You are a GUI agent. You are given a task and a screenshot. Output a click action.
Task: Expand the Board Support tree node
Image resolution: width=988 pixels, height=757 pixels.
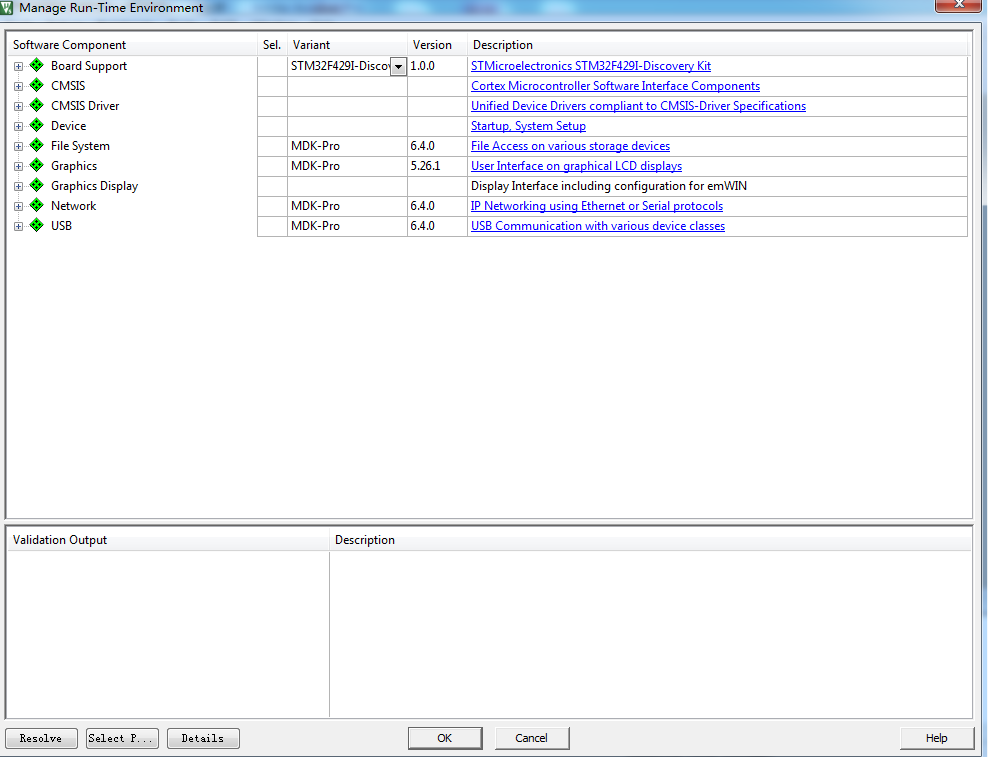pos(18,66)
